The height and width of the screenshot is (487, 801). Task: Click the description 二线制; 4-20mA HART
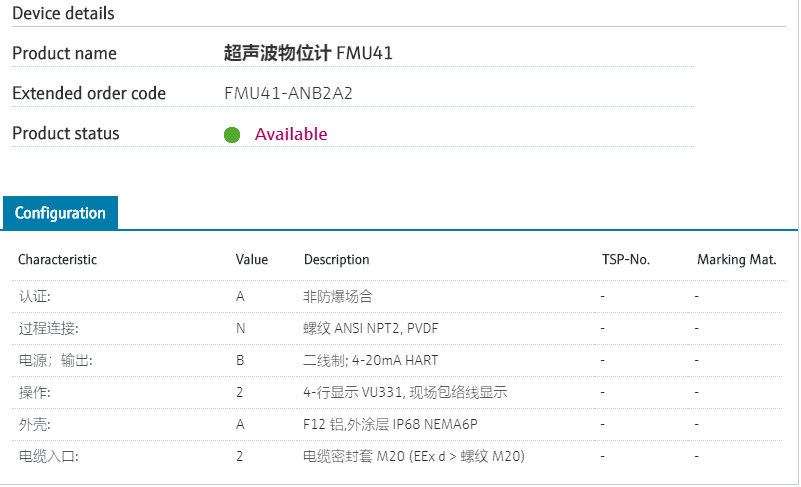[x=370, y=360]
